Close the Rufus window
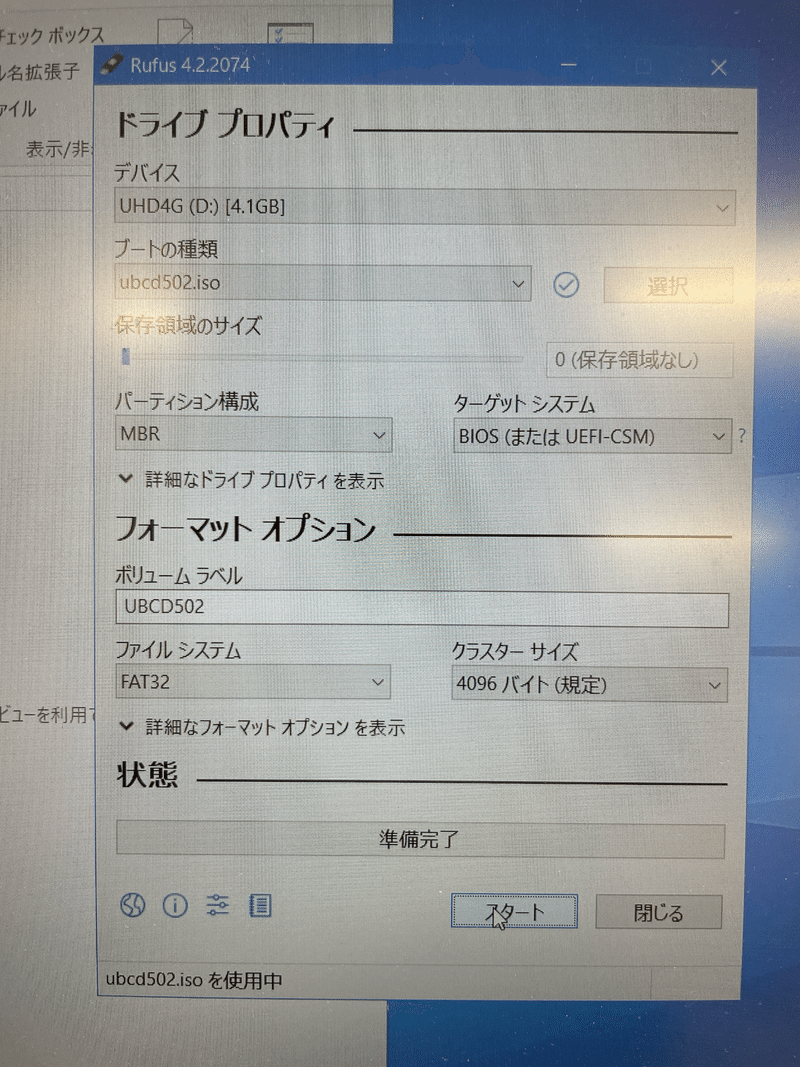The width and height of the screenshot is (800, 1067). (x=718, y=67)
